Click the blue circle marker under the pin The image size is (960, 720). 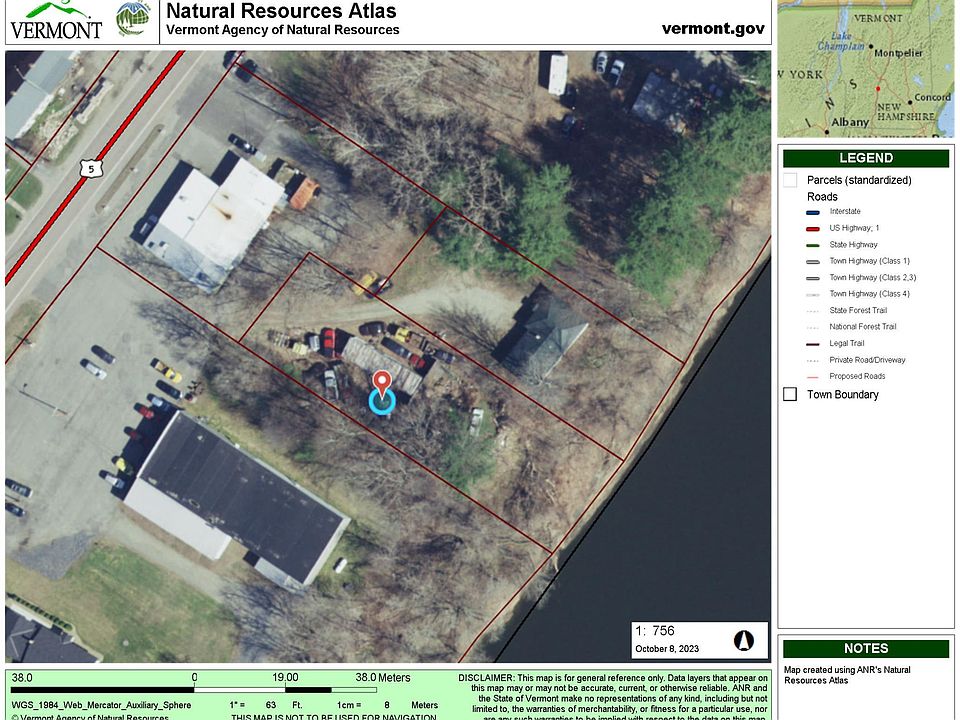click(382, 402)
